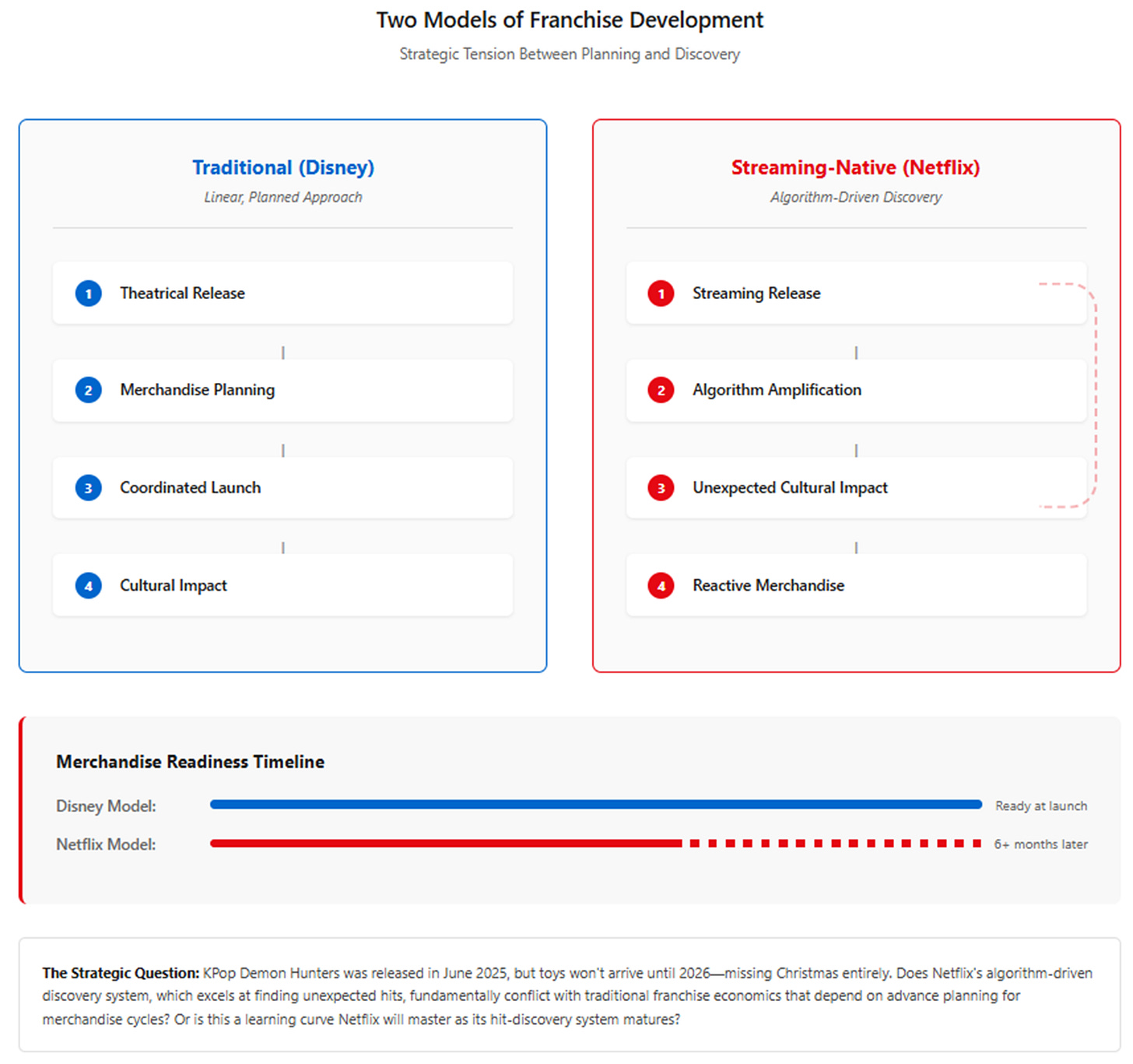Toggle the Streaming Release step card
This screenshot has width=1133, height=1064.
pos(856,293)
